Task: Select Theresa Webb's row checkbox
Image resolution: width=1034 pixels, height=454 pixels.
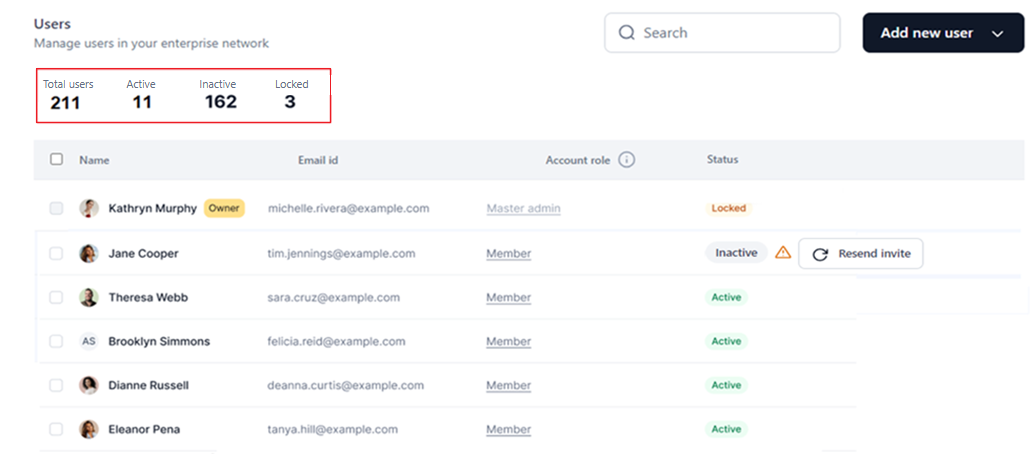Action: pyautogui.click(x=56, y=298)
